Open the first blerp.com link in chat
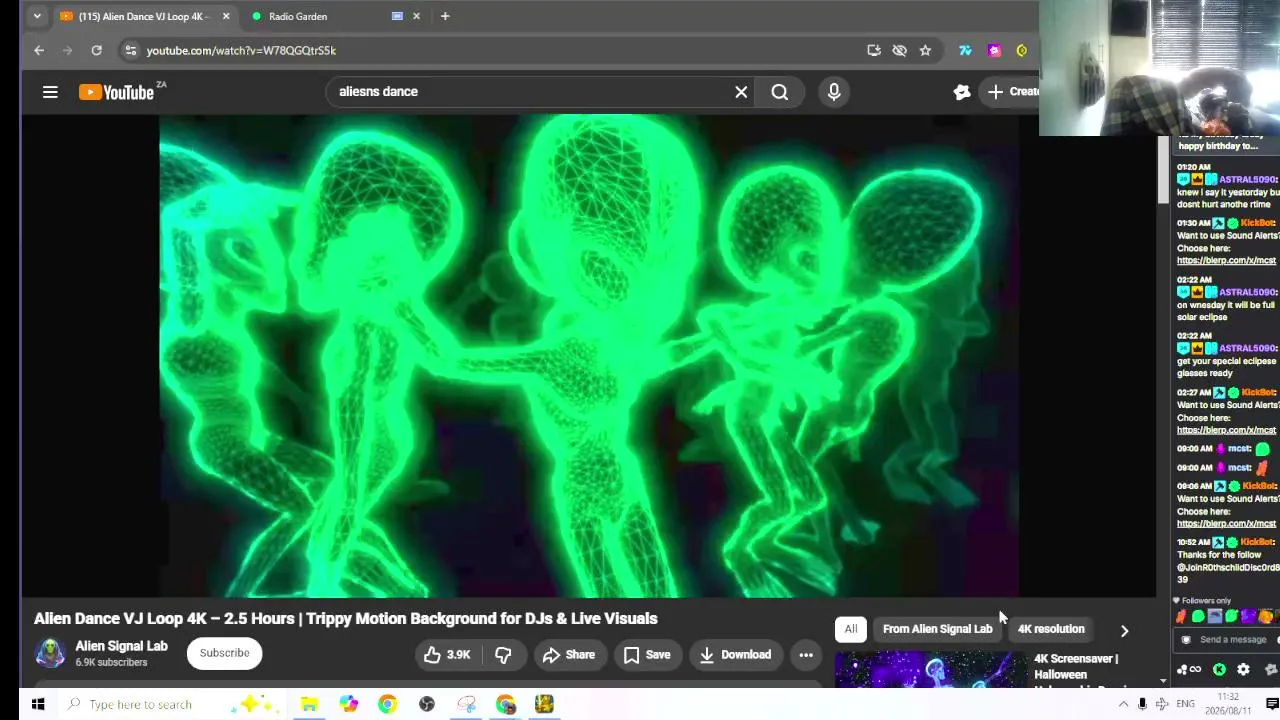1280x720 pixels. click(1226, 261)
